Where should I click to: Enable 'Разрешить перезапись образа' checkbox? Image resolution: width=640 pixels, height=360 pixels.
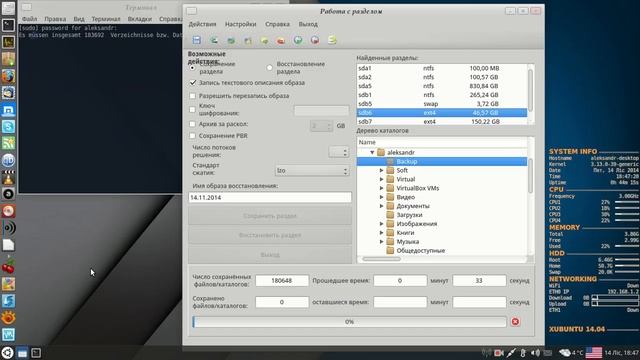click(193, 96)
